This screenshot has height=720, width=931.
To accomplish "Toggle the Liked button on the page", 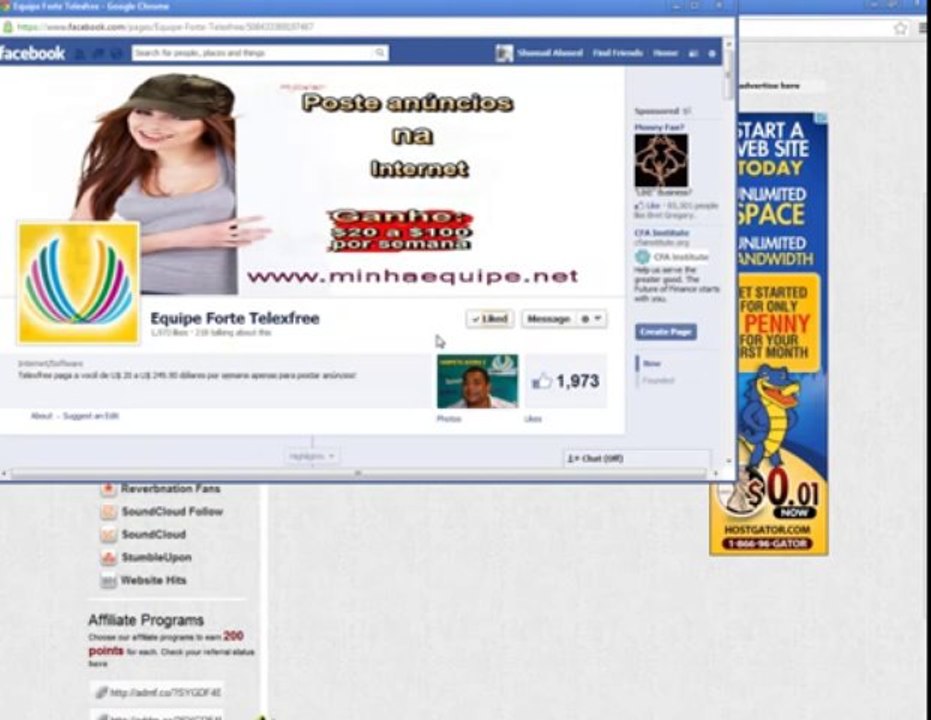I will click(x=490, y=319).
